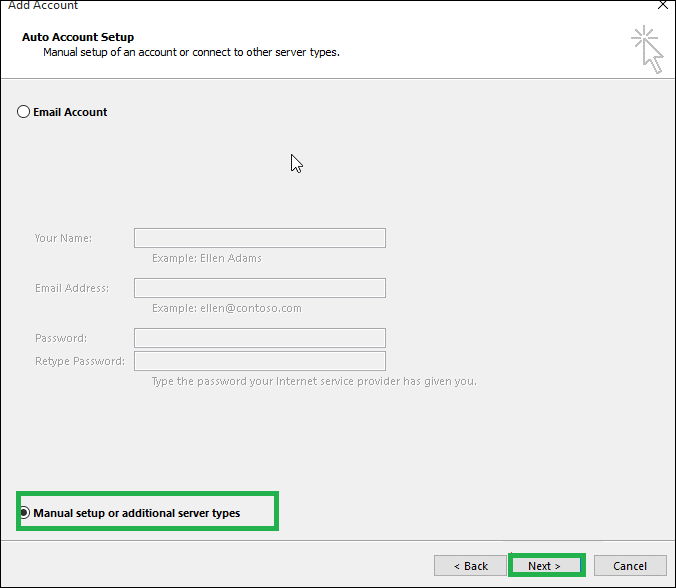Click the Retype Password label

80,361
